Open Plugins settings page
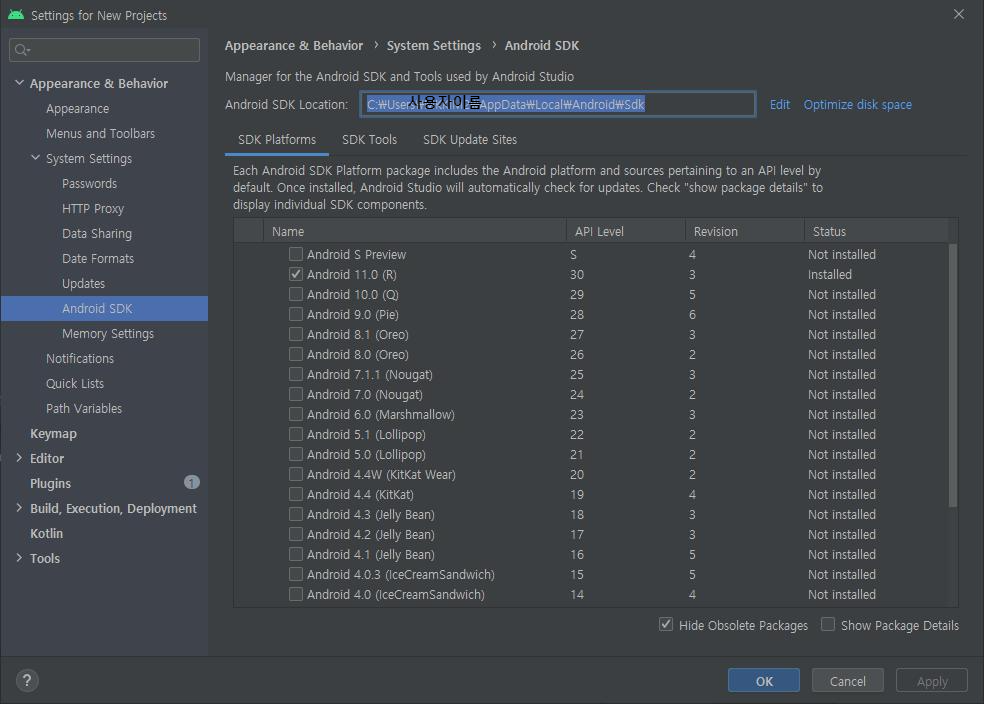This screenshot has width=984, height=704. click(50, 484)
